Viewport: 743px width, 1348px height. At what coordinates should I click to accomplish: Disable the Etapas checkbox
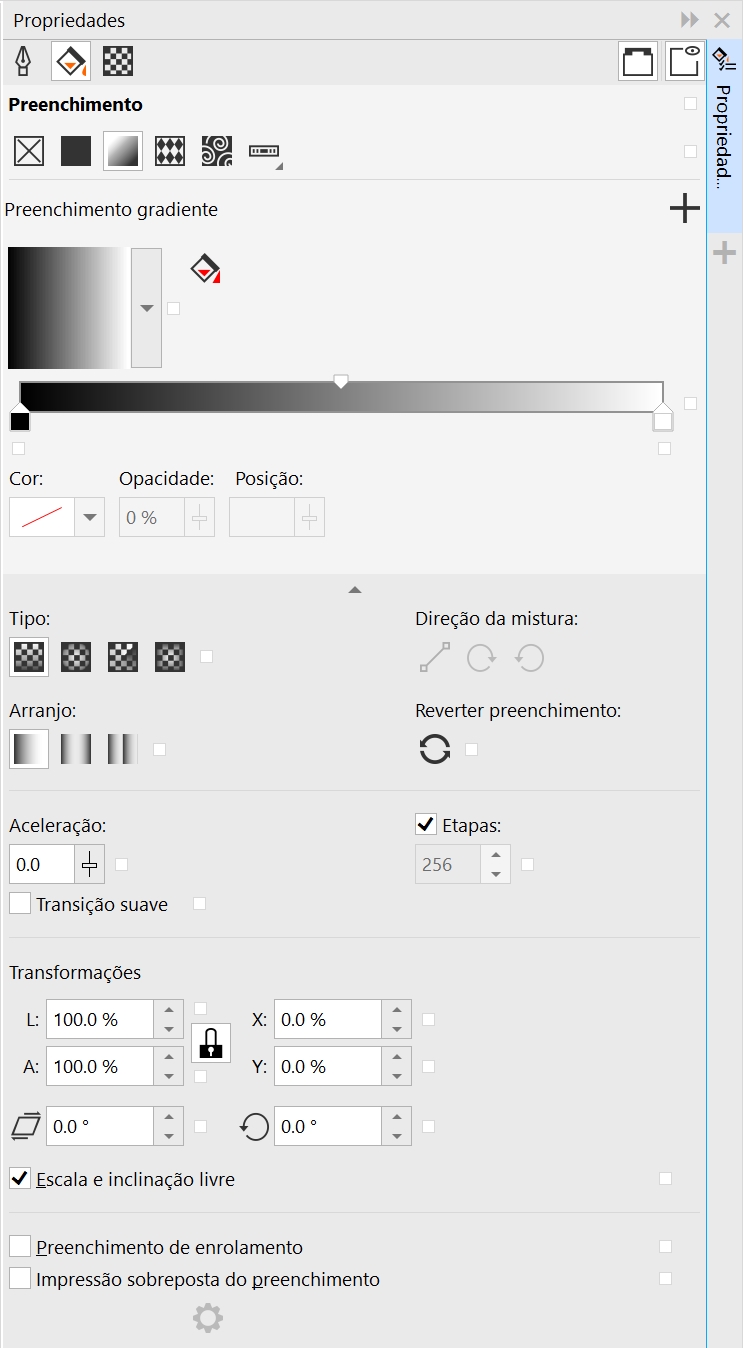426,825
